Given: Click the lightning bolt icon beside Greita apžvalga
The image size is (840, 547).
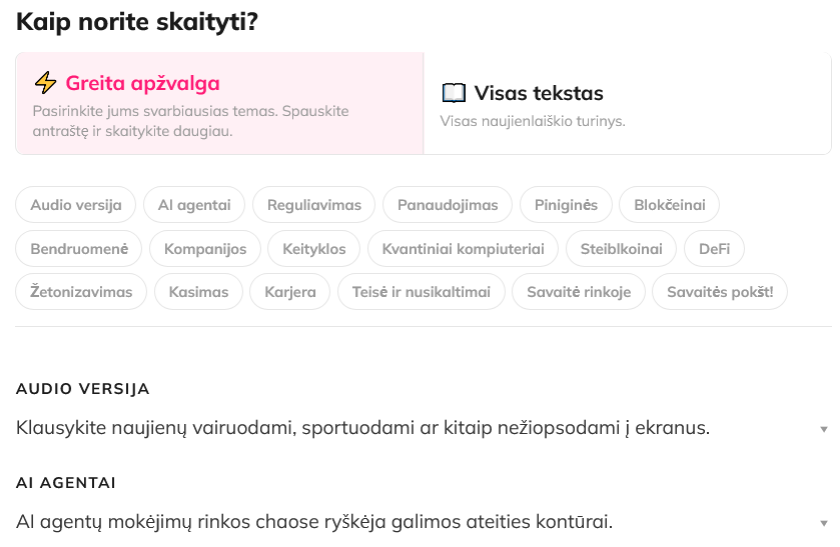Looking at the screenshot, I should coord(45,83).
